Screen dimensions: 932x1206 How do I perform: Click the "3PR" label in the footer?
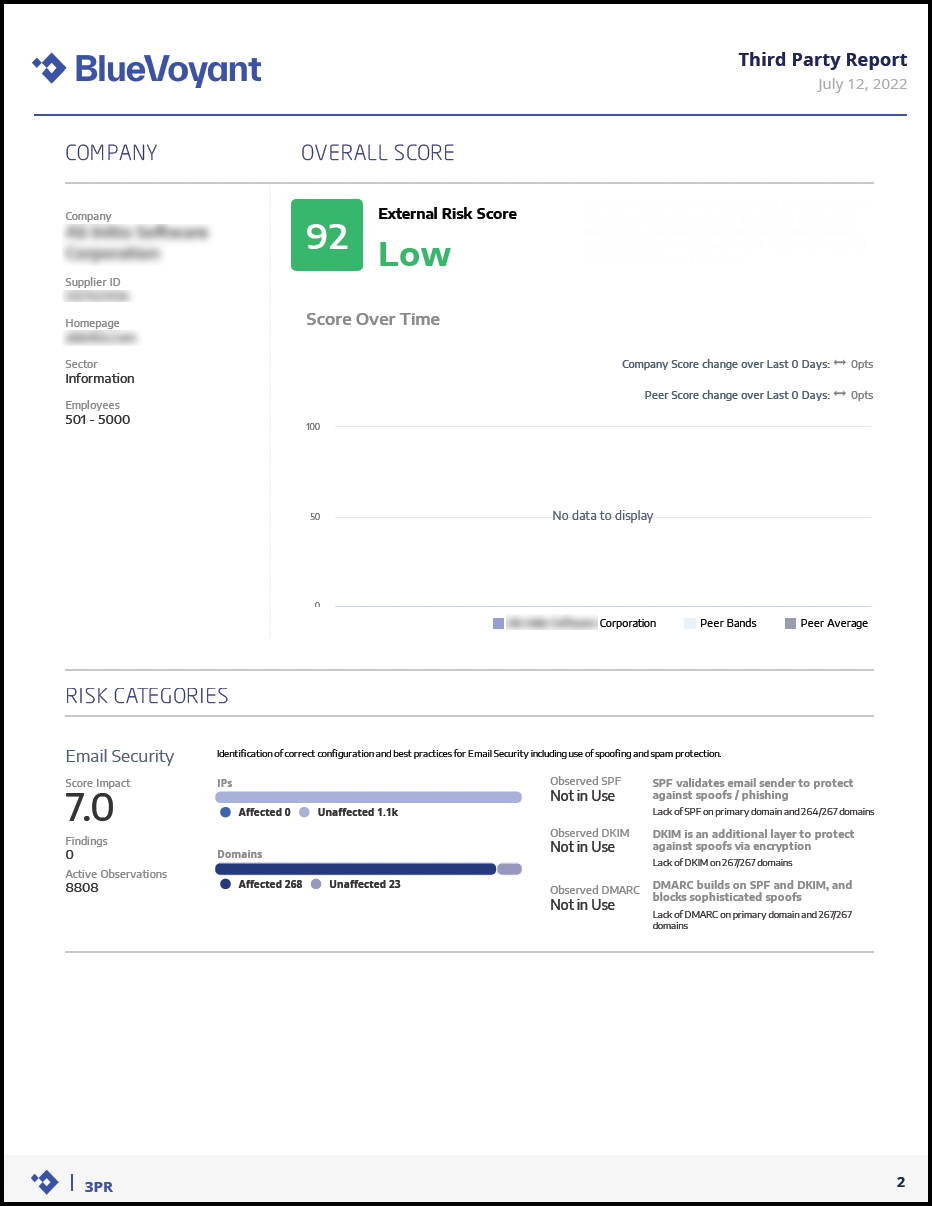[x=99, y=1187]
